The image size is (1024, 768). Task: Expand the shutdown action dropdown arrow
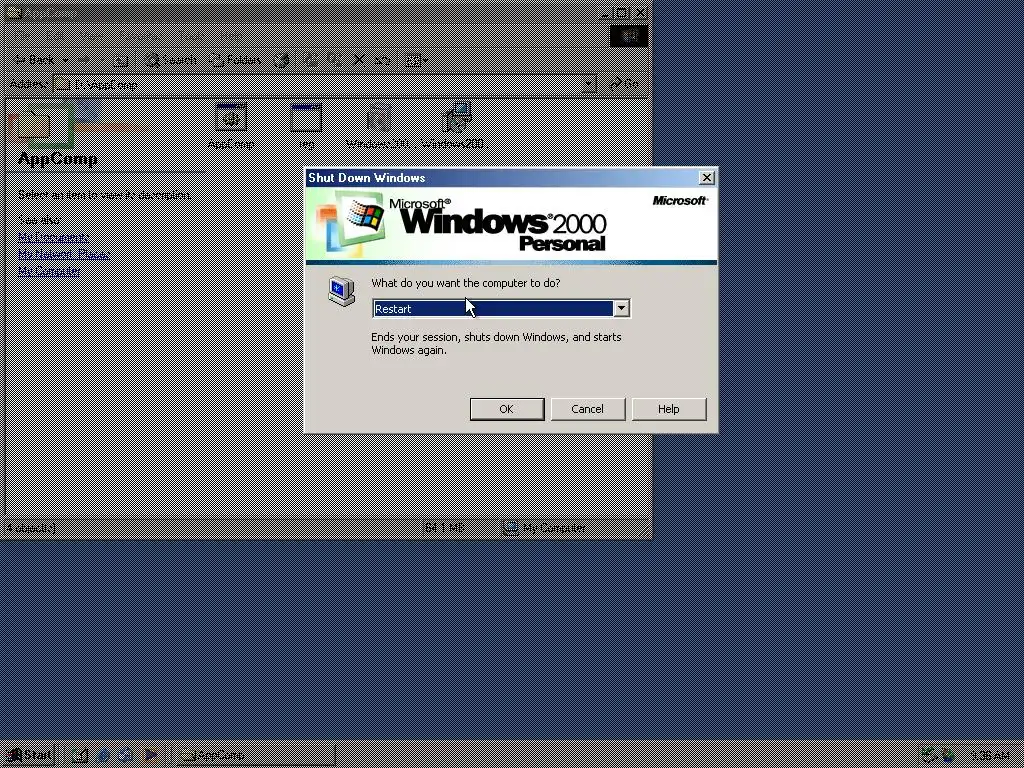(x=621, y=308)
